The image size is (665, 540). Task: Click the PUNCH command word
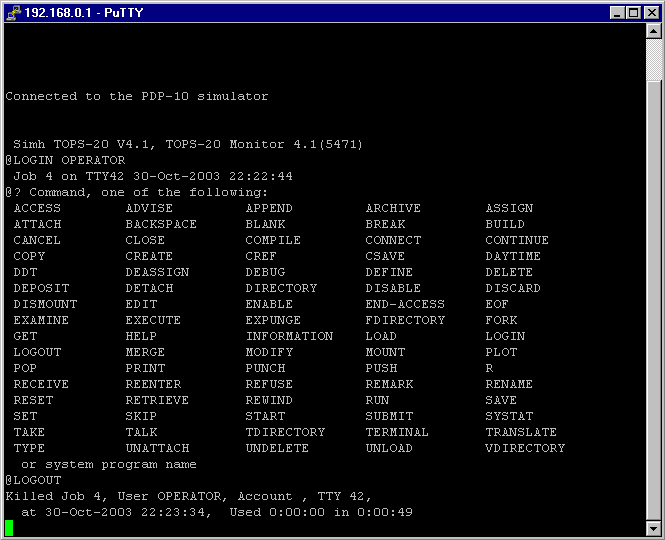coord(265,368)
